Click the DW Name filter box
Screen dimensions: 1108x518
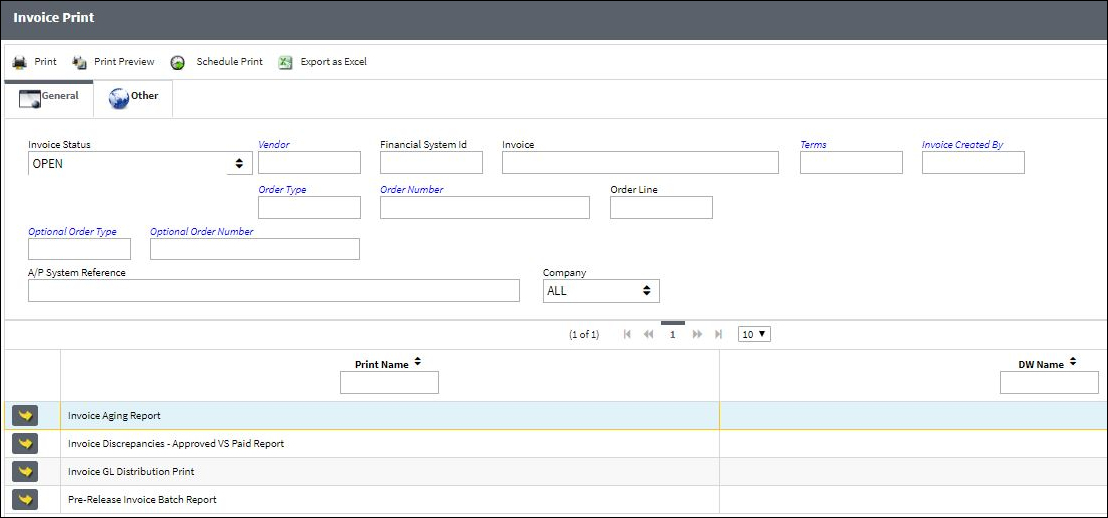click(x=1049, y=382)
